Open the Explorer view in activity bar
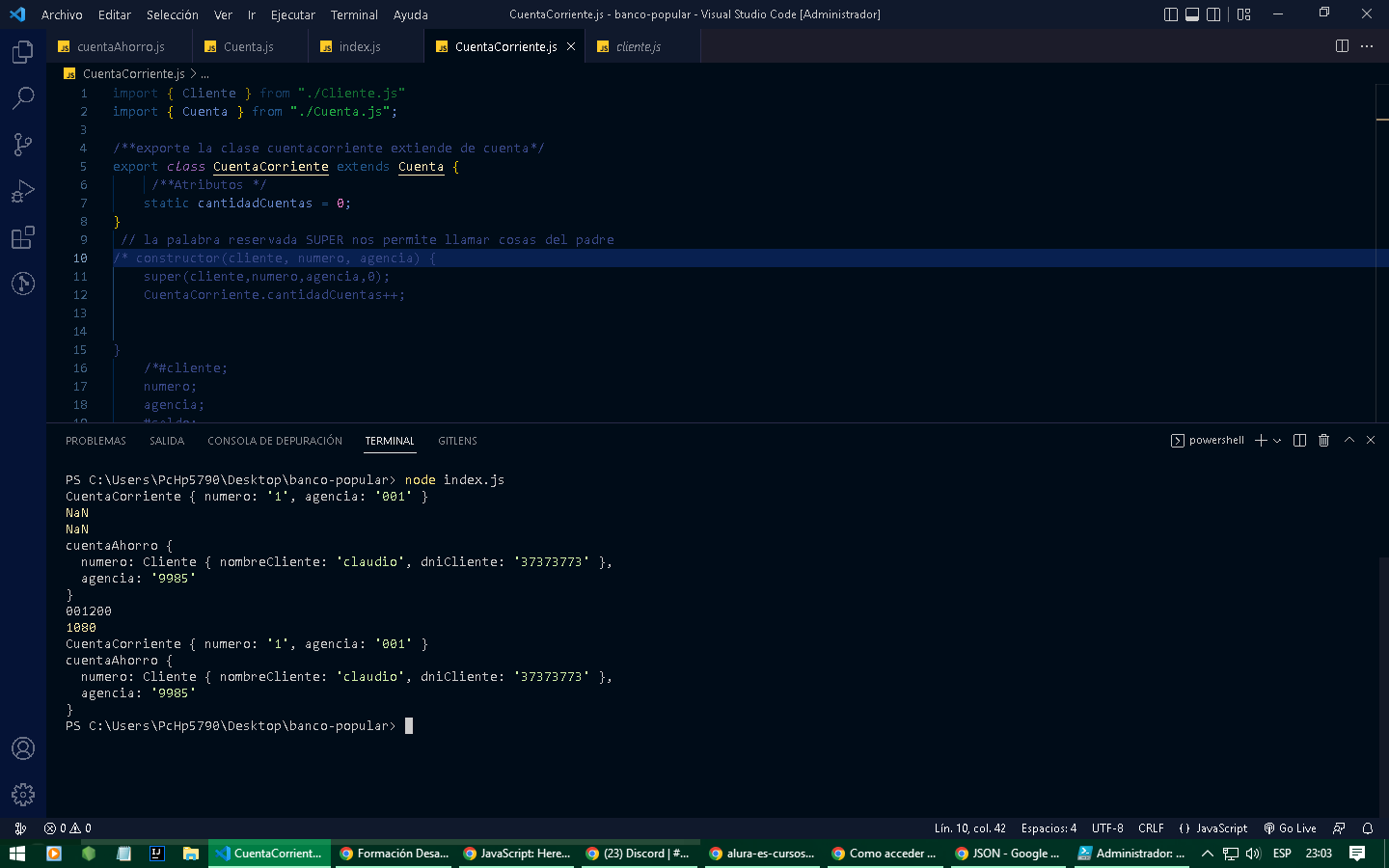 click(x=23, y=52)
